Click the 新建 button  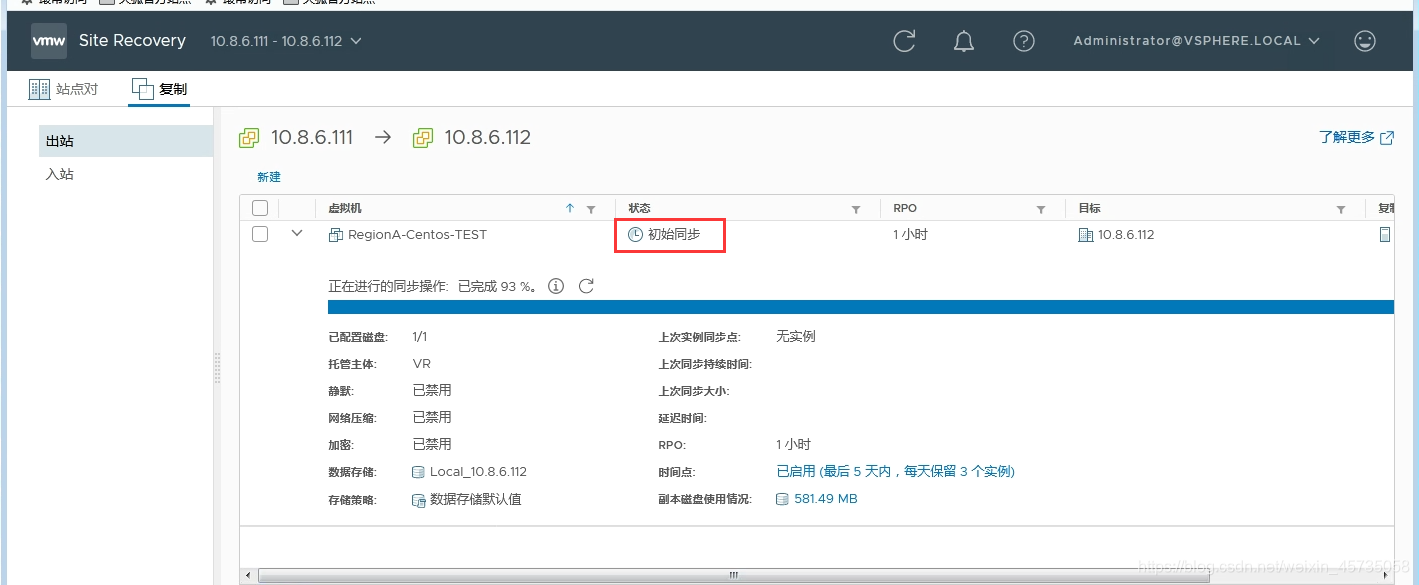pyautogui.click(x=269, y=177)
